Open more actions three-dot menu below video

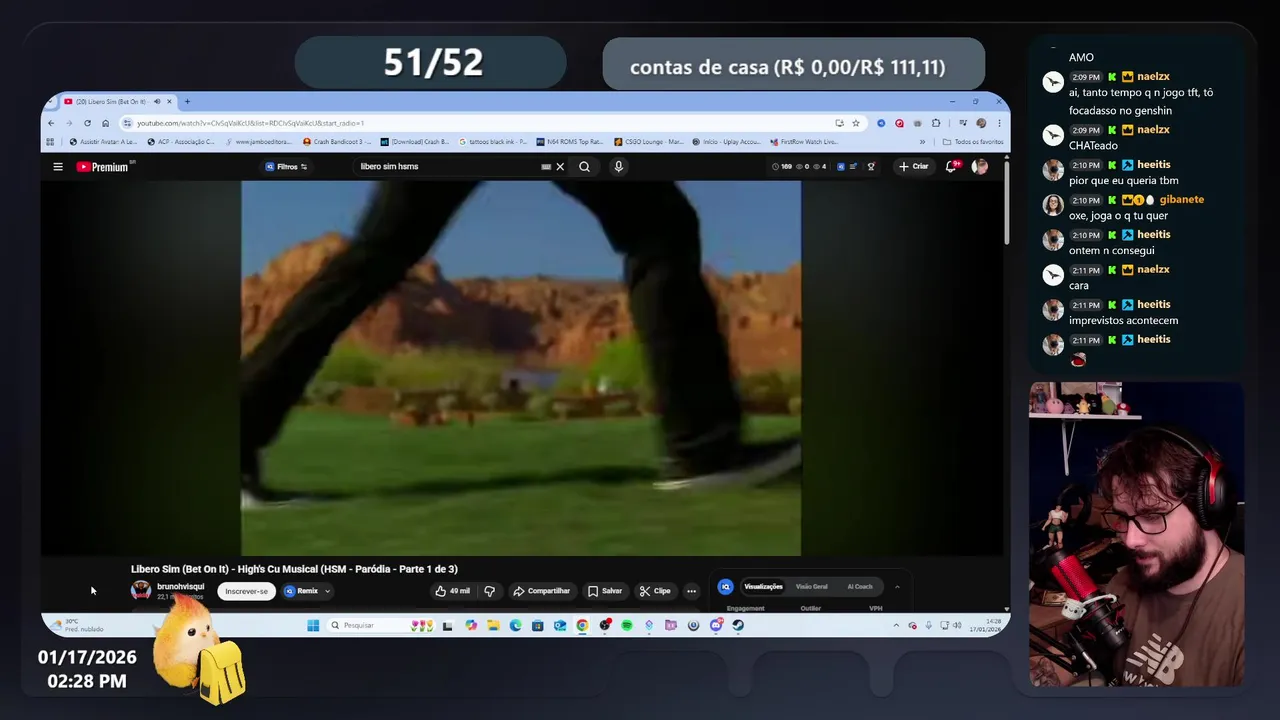(691, 591)
